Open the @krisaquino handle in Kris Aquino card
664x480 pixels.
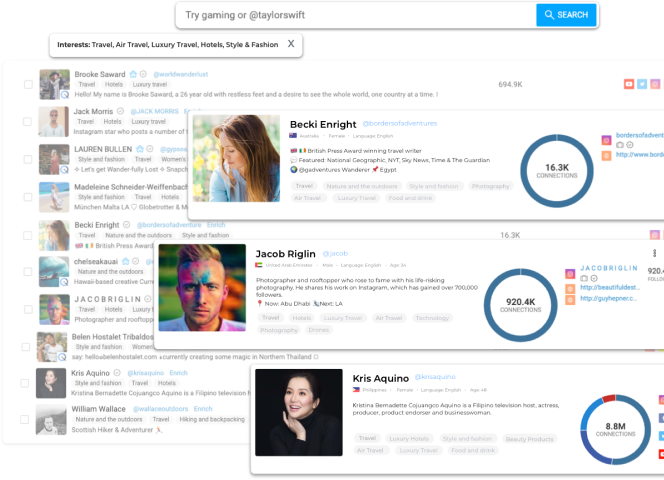[x=435, y=377]
